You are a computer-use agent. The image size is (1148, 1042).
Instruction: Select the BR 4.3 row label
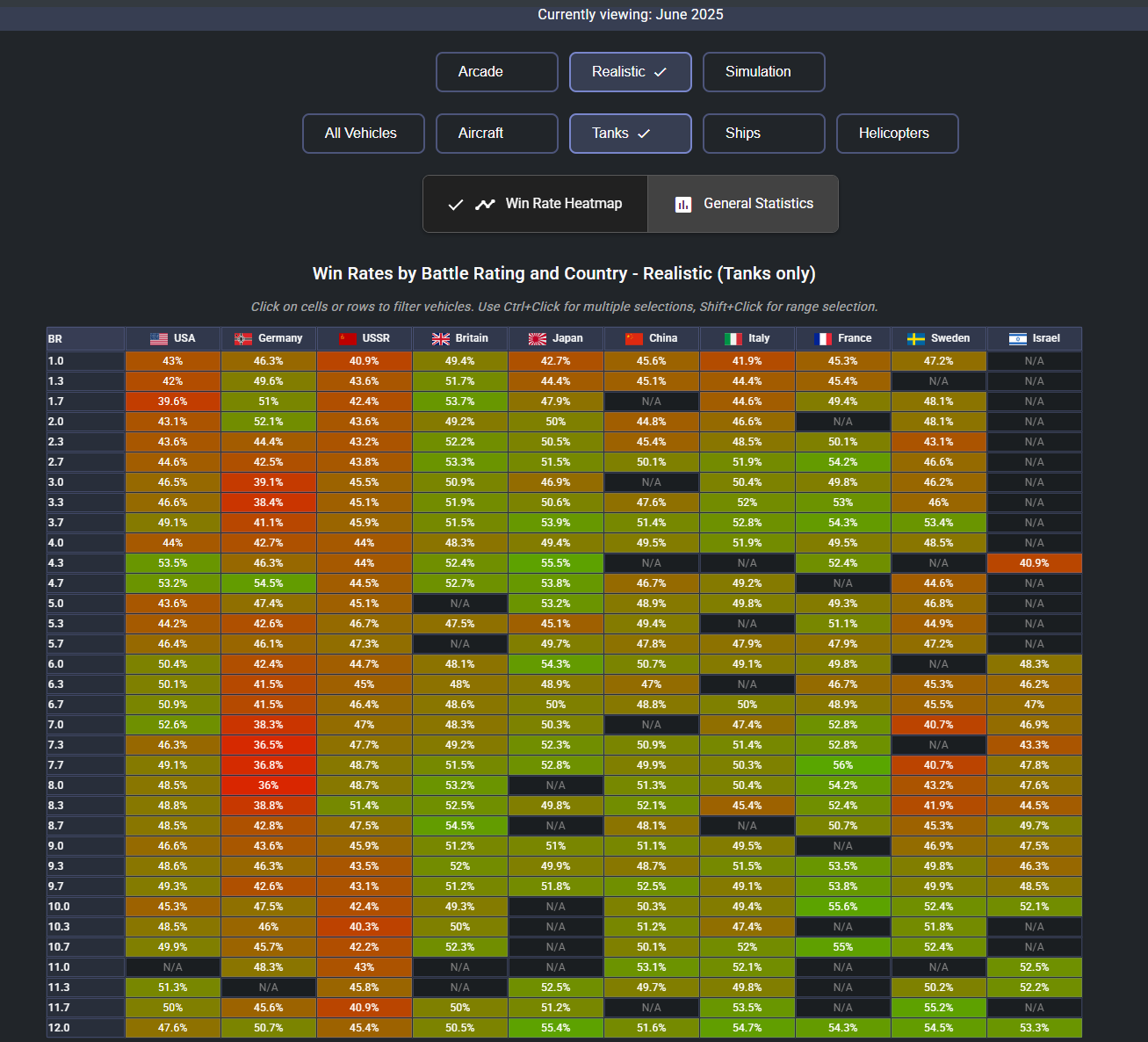85,563
